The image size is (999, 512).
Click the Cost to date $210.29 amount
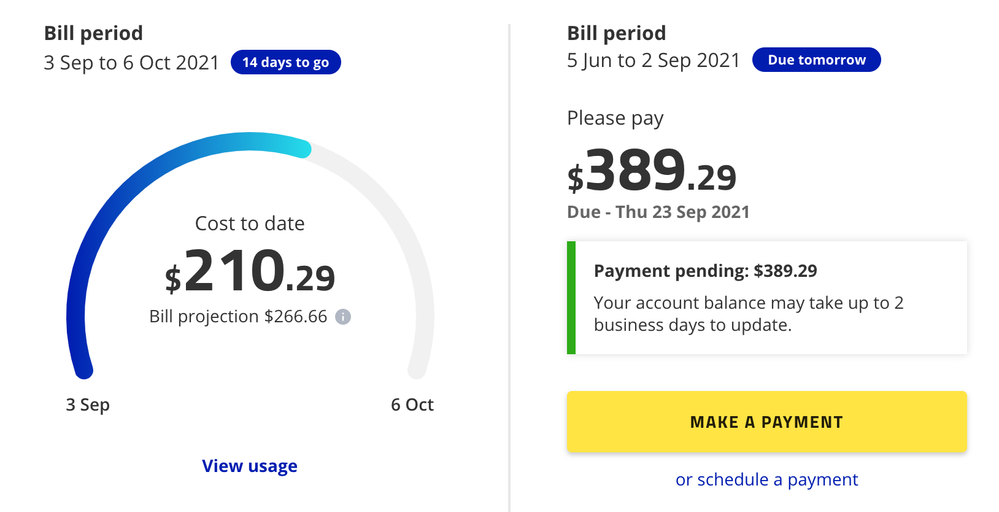tap(250, 273)
